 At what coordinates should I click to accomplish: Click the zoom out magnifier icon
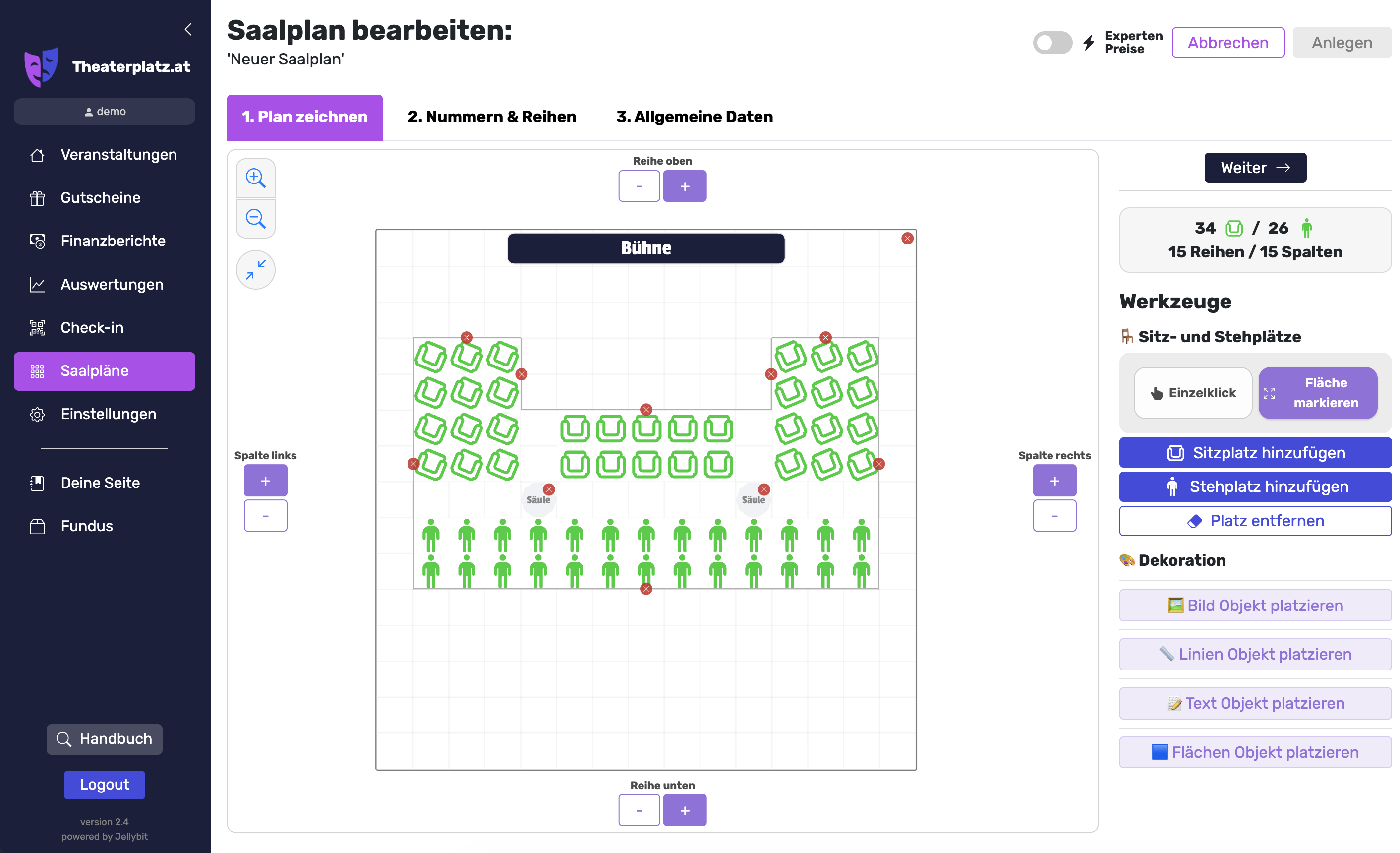[x=255, y=218]
